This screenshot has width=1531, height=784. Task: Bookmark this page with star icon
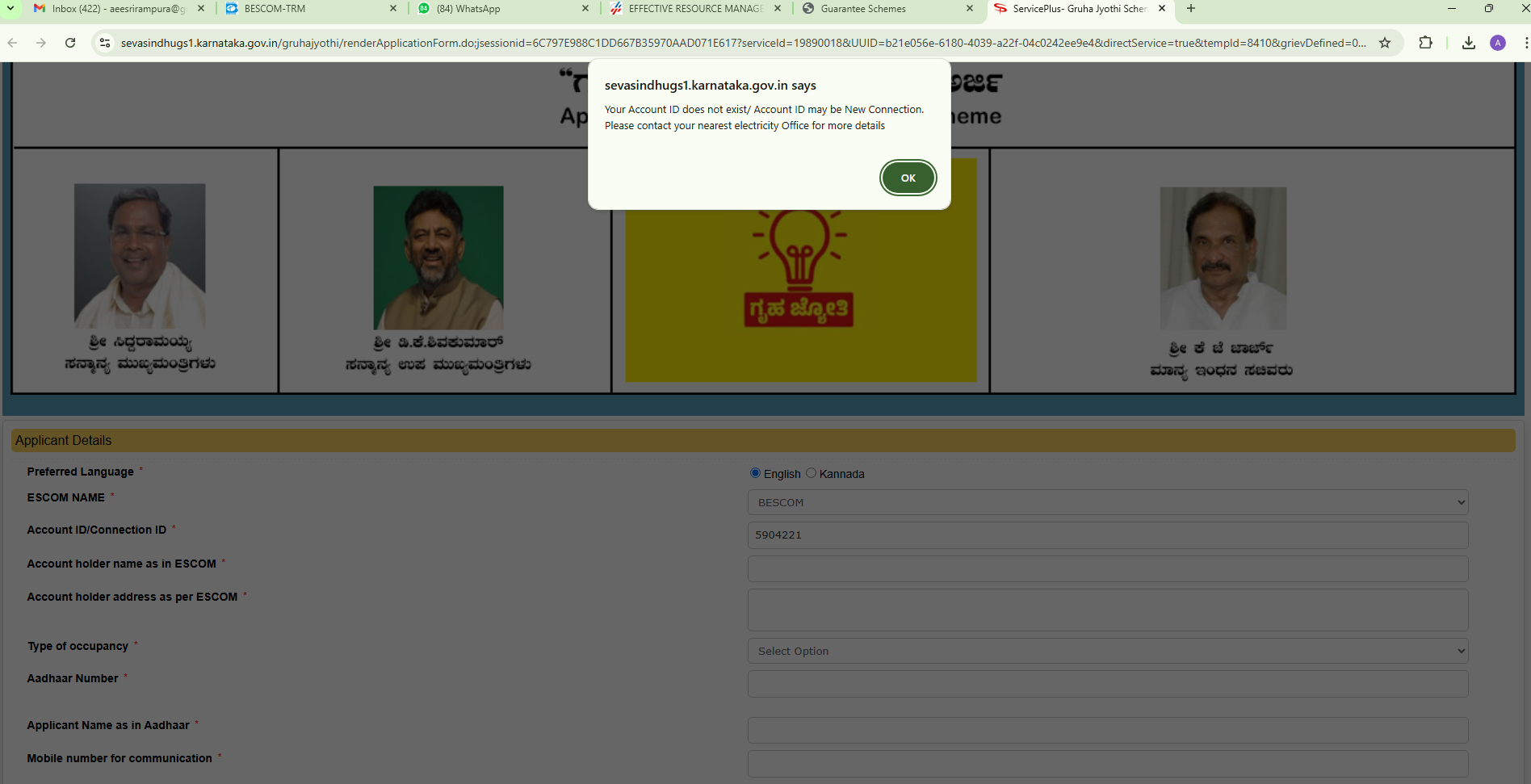1385,43
